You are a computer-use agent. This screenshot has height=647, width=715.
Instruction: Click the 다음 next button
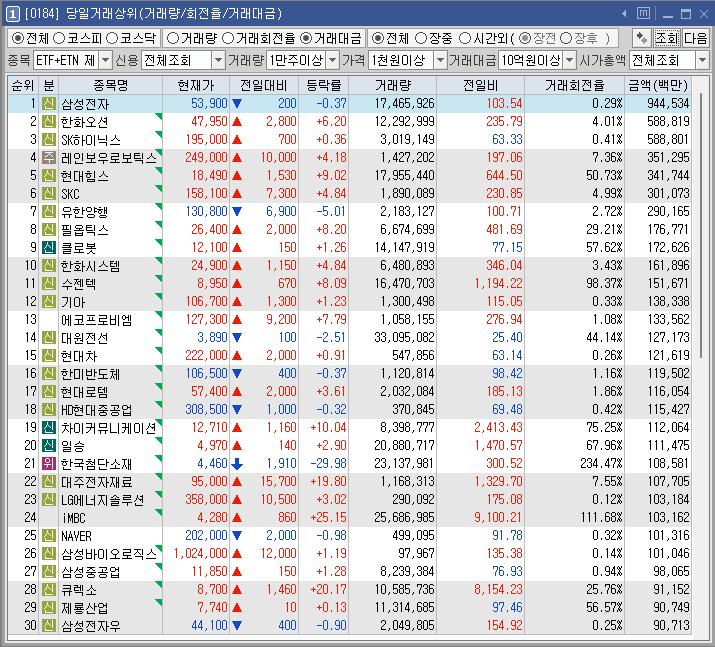tap(695, 38)
